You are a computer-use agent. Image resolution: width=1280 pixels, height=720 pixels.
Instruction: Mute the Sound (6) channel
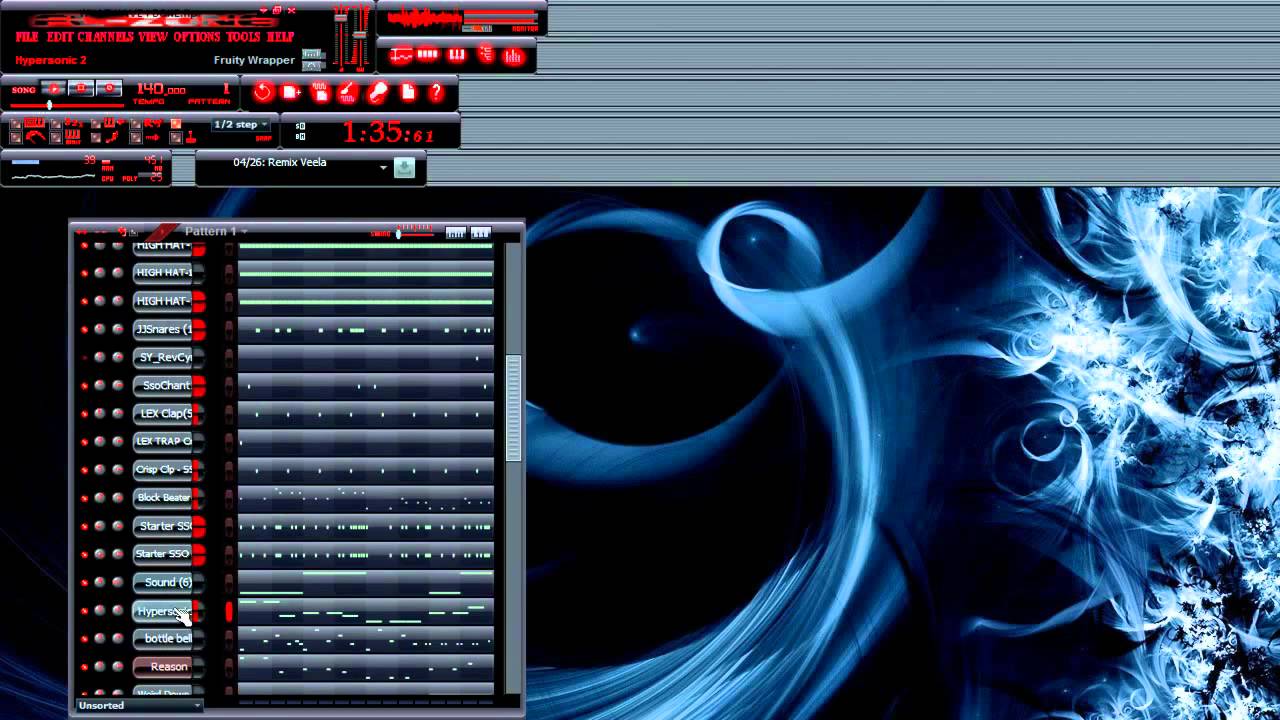click(x=84, y=582)
